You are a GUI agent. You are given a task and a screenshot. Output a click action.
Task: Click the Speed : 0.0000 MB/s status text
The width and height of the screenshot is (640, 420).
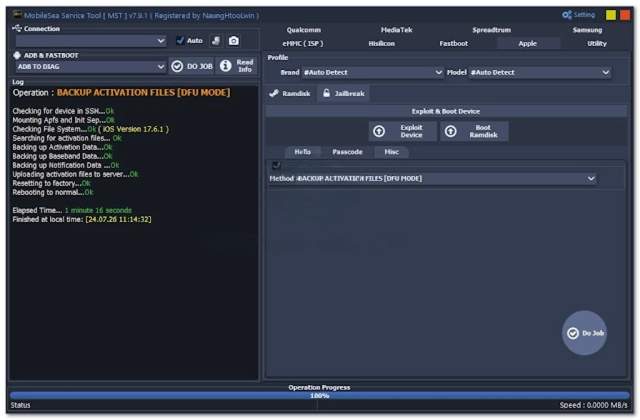(x=593, y=405)
